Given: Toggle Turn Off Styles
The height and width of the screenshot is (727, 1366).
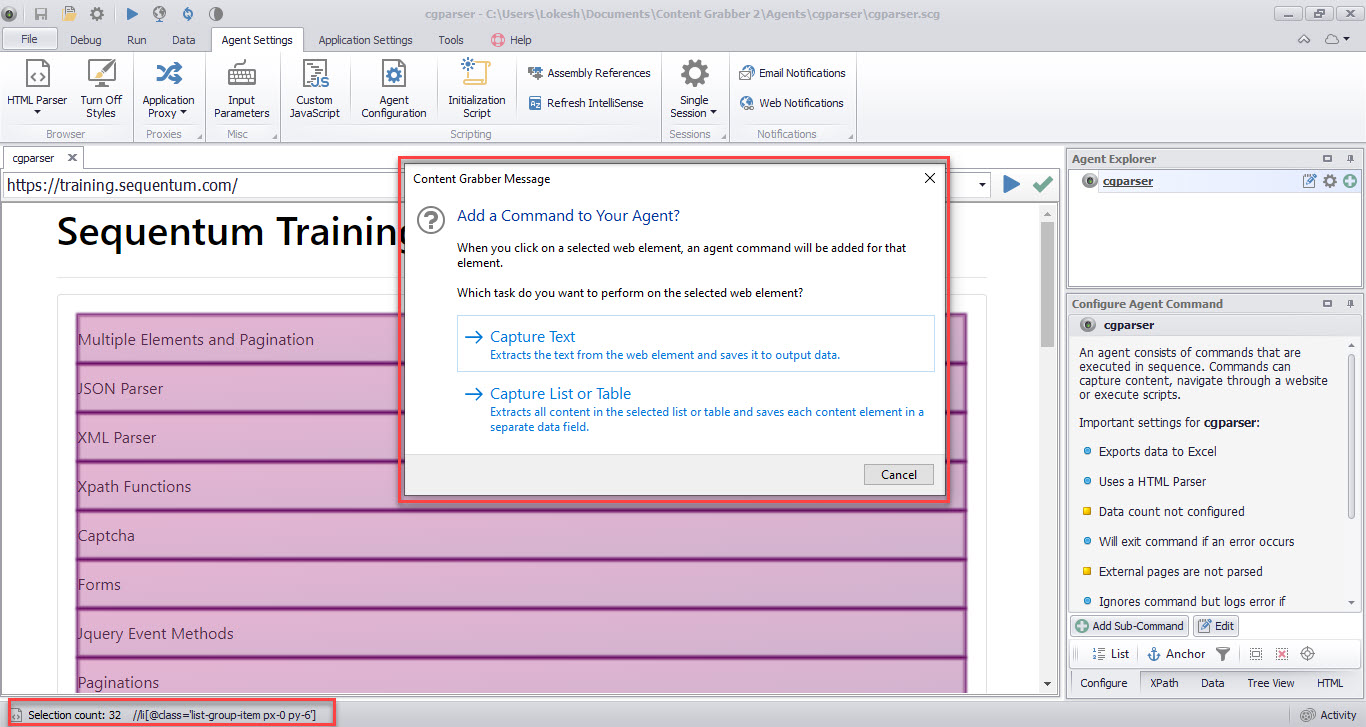Looking at the screenshot, I should [101, 88].
